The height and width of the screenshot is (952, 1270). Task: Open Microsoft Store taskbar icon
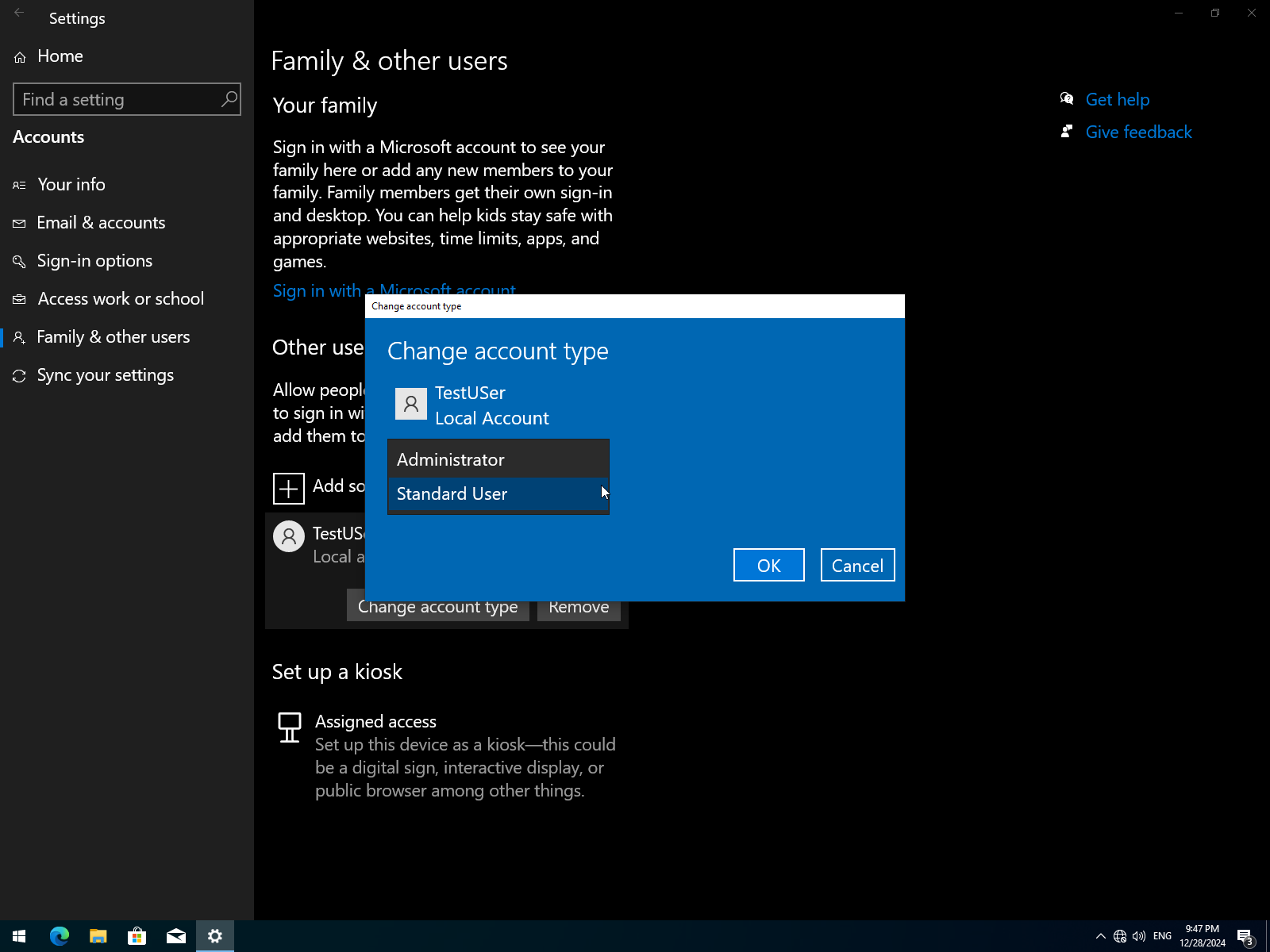(x=137, y=936)
